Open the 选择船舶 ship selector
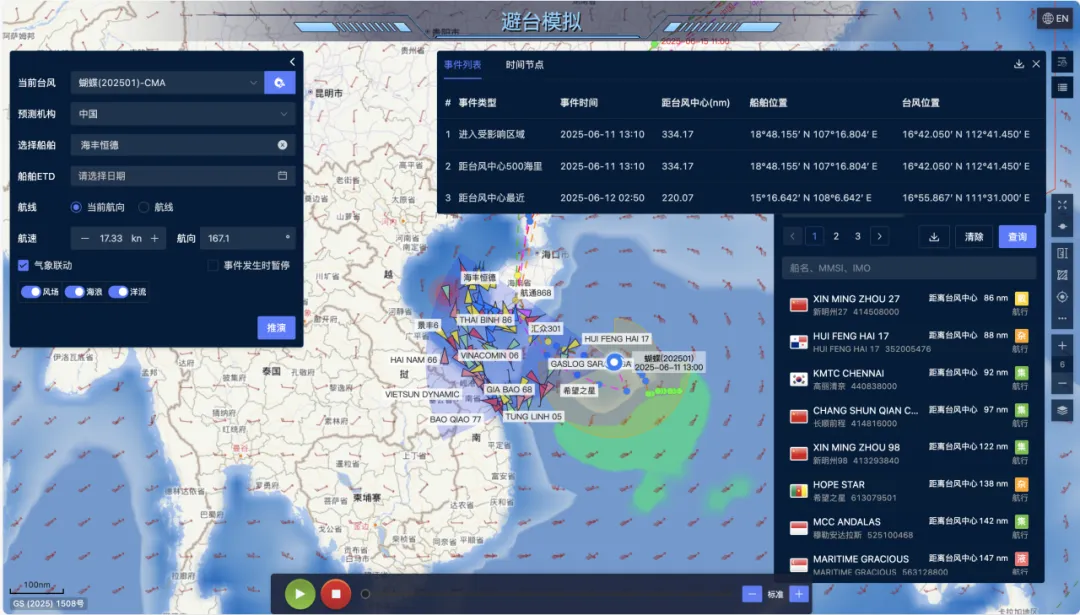This screenshot has height=615, width=1080. pyautogui.click(x=183, y=145)
